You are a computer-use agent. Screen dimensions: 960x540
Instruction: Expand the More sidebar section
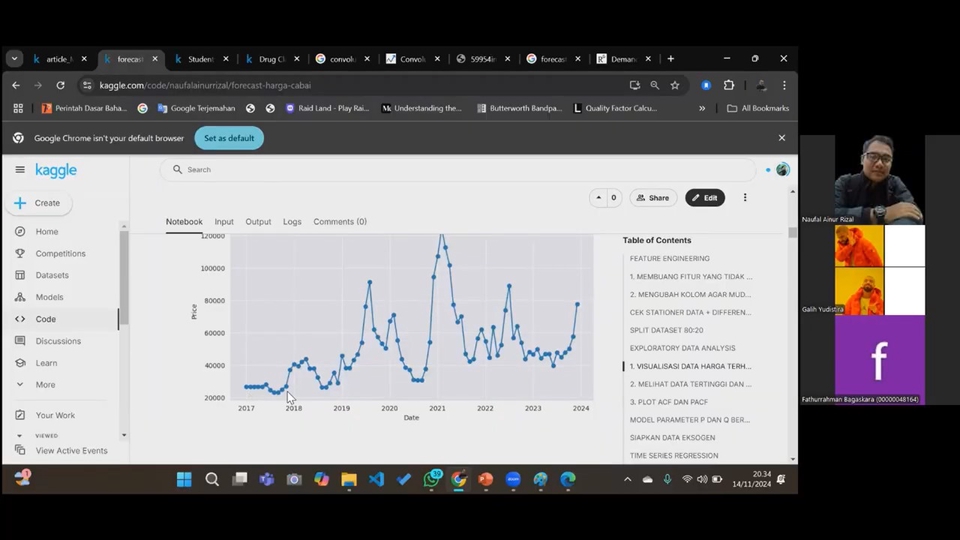(45, 384)
